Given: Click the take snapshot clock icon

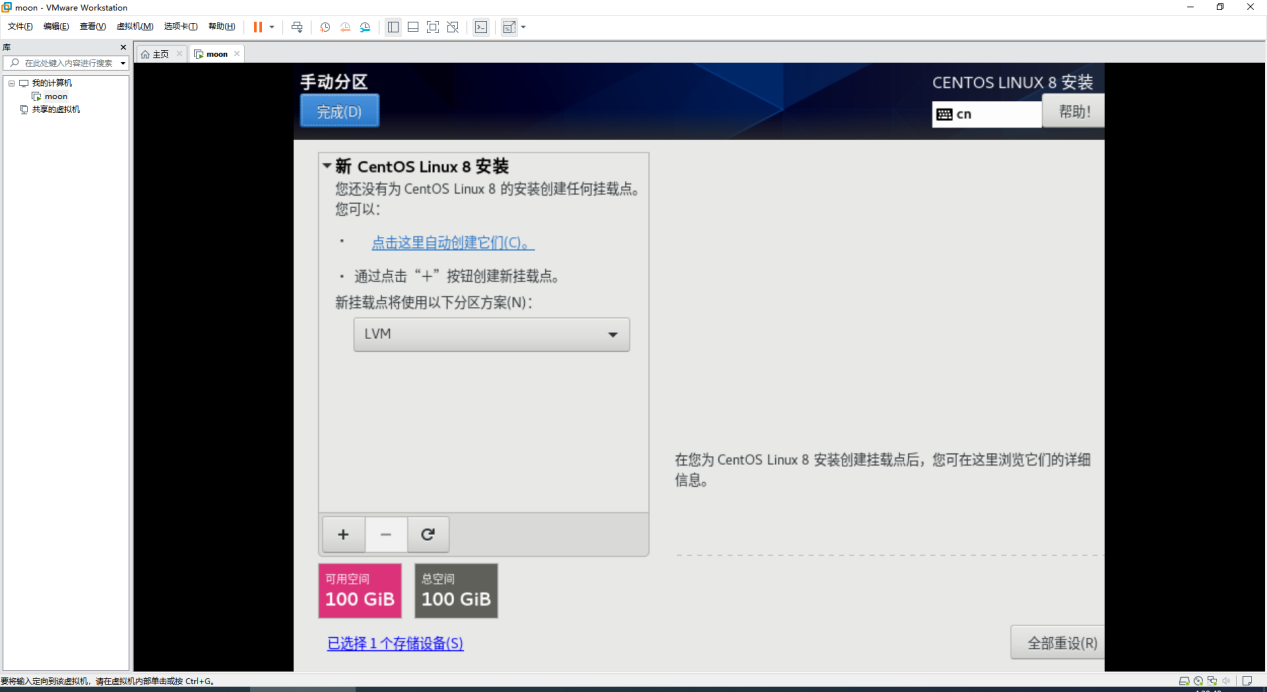Looking at the screenshot, I should (x=325, y=27).
